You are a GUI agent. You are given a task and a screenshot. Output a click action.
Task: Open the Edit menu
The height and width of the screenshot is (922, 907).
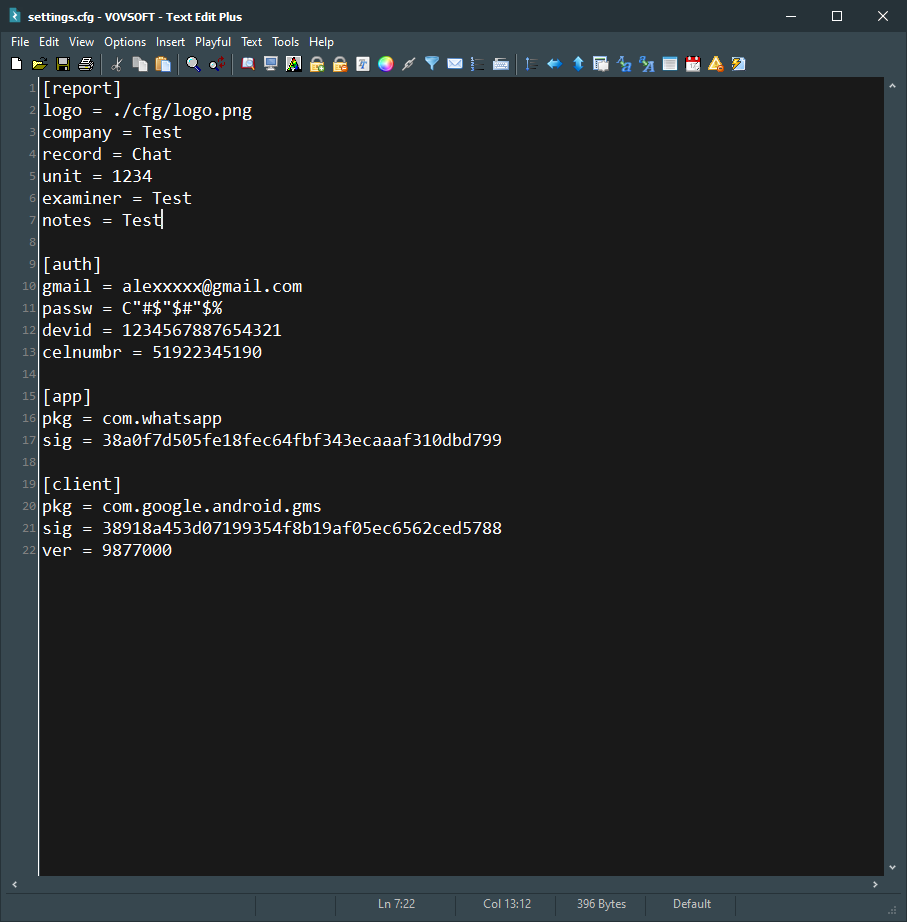point(49,42)
